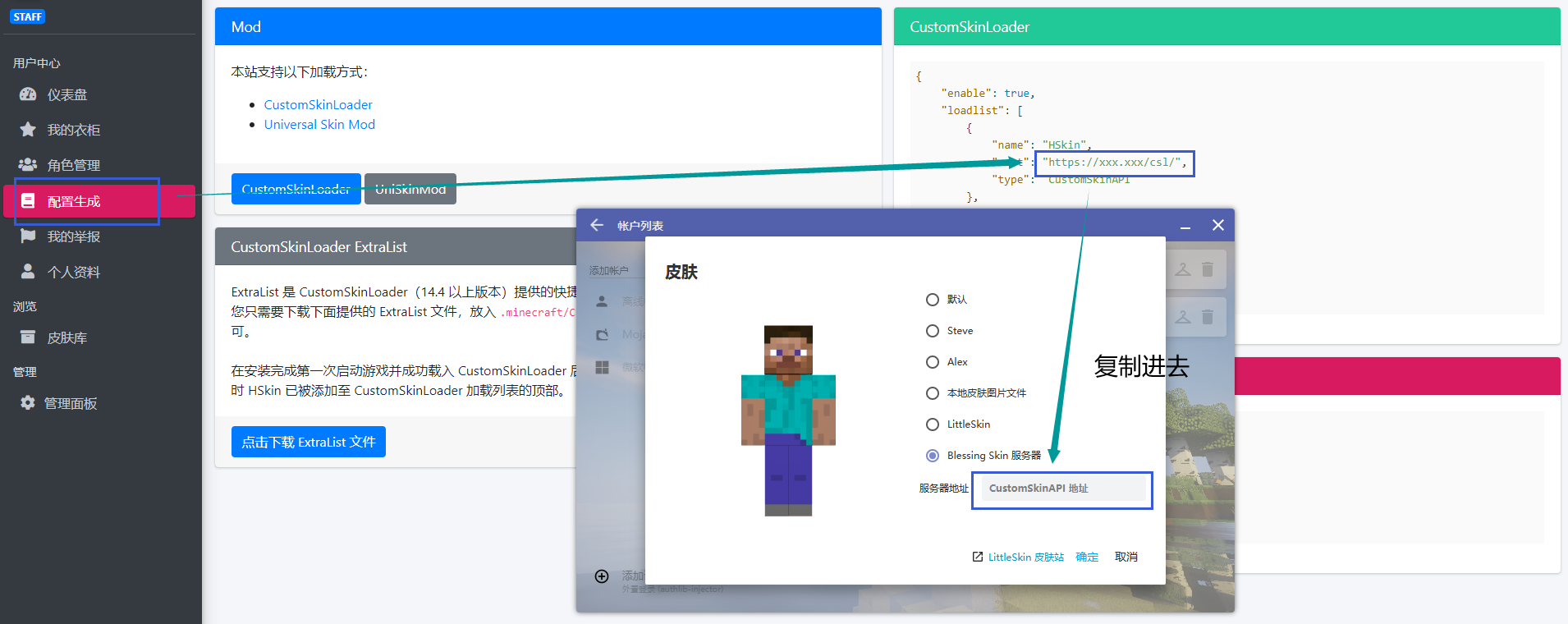Click the STAFF badge in sidebar

(27, 16)
